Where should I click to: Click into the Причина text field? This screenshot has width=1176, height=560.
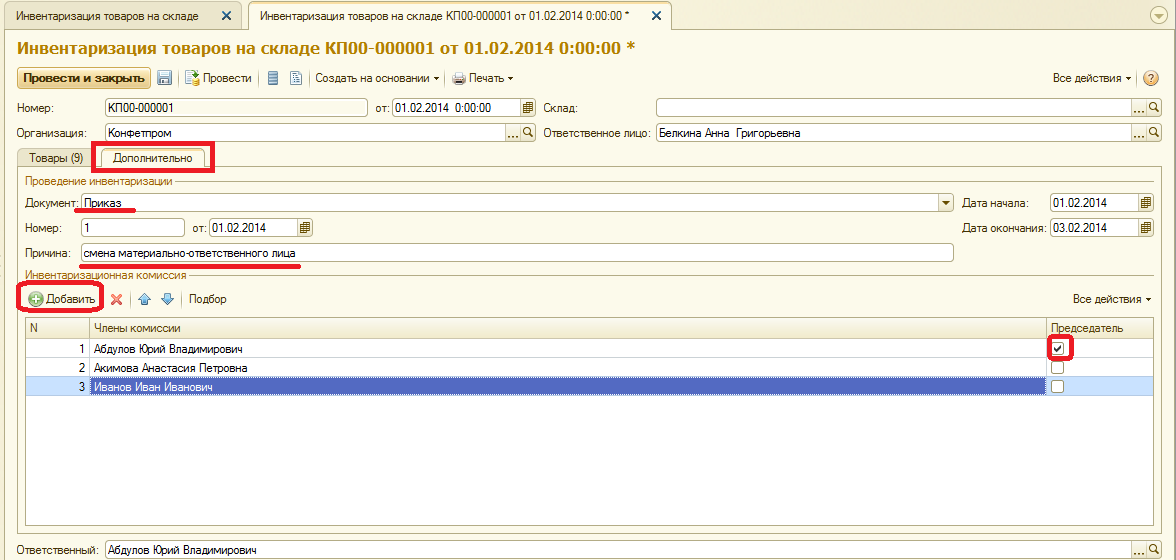coord(518,253)
